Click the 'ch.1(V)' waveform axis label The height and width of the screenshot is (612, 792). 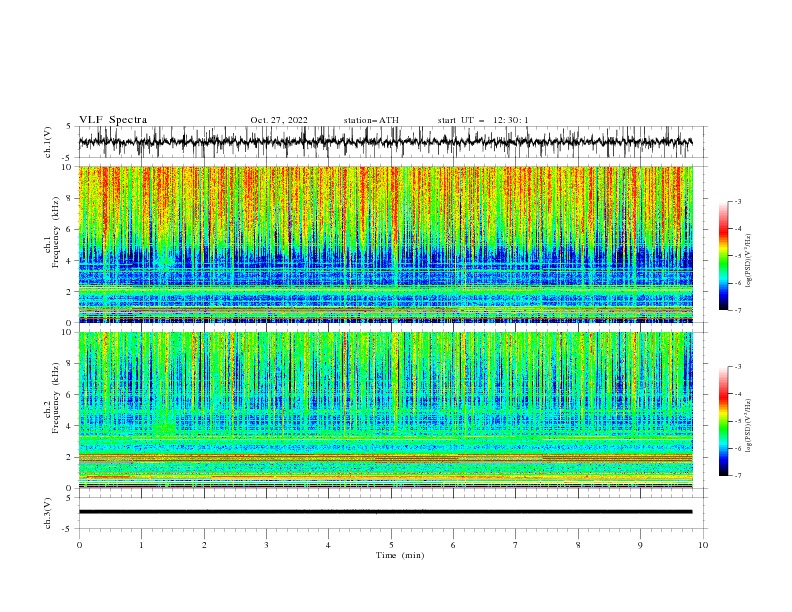pyautogui.click(x=48, y=142)
